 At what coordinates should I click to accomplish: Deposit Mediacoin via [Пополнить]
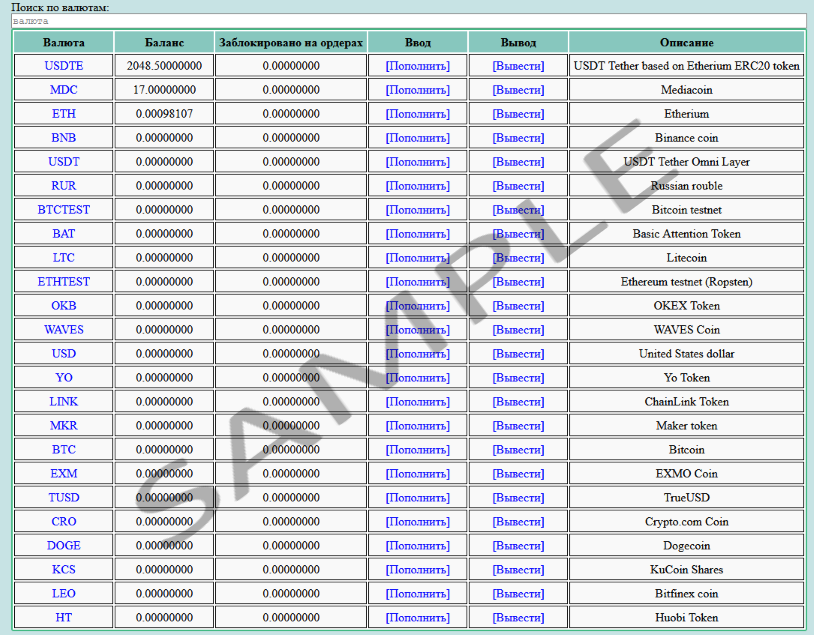[417, 90]
